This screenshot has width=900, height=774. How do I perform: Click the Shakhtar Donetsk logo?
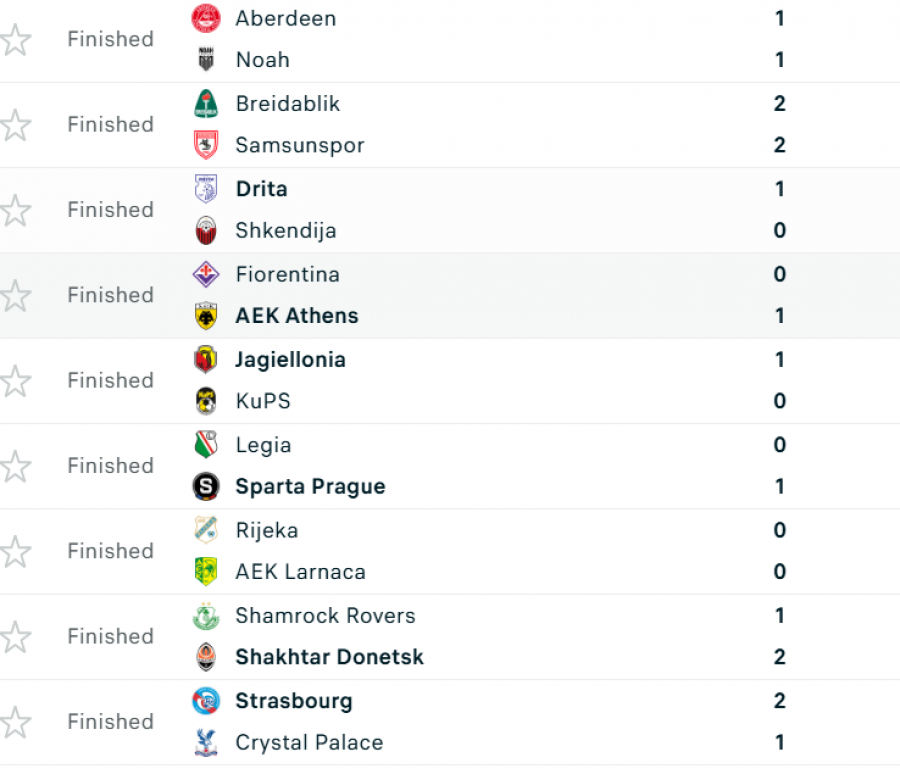pos(205,657)
